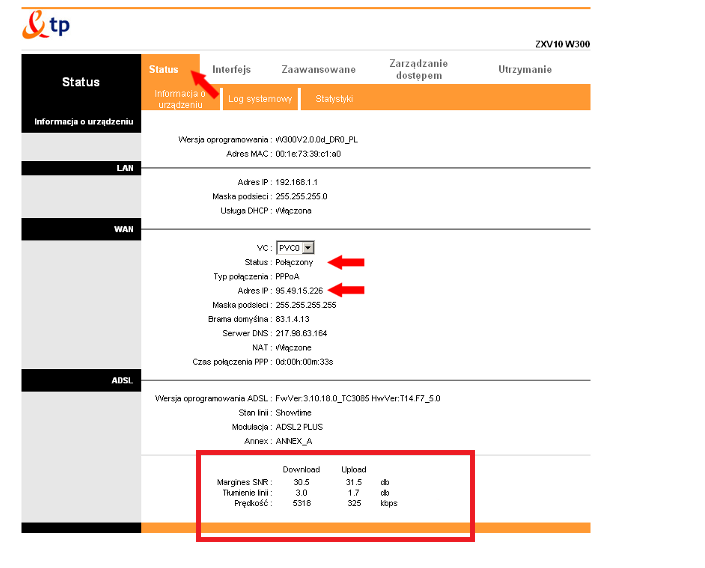705x568 pixels.
Task: Click the Upload column header
Action: point(354,470)
